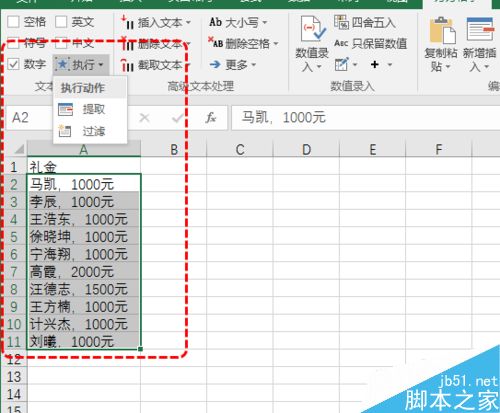Click the 复制粘贴 clipboard icon
The height and width of the screenshot is (413, 500).
click(442, 31)
